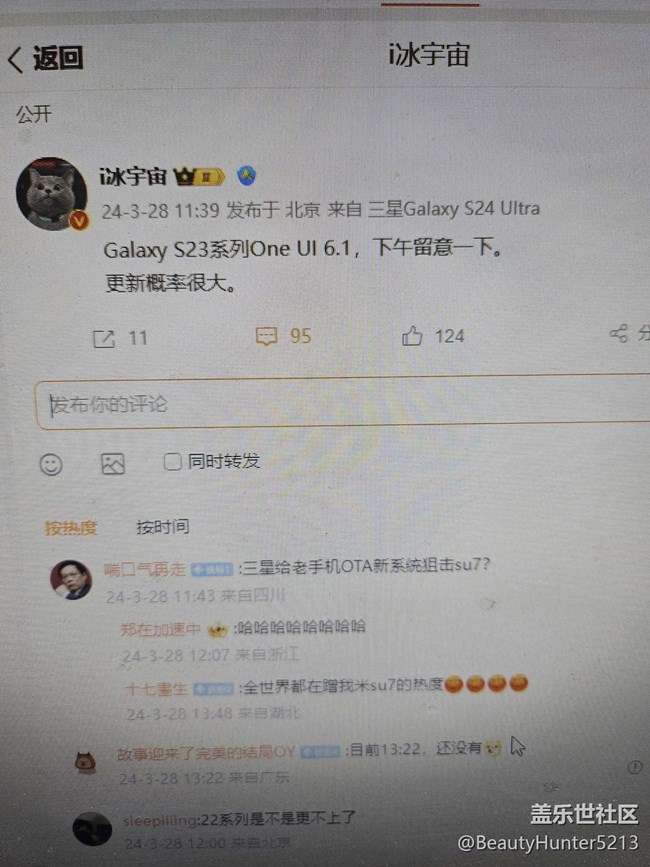Open 郑在加速中 reply author link
Image resolution: width=650 pixels, height=867 pixels.
click(x=160, y=629)
